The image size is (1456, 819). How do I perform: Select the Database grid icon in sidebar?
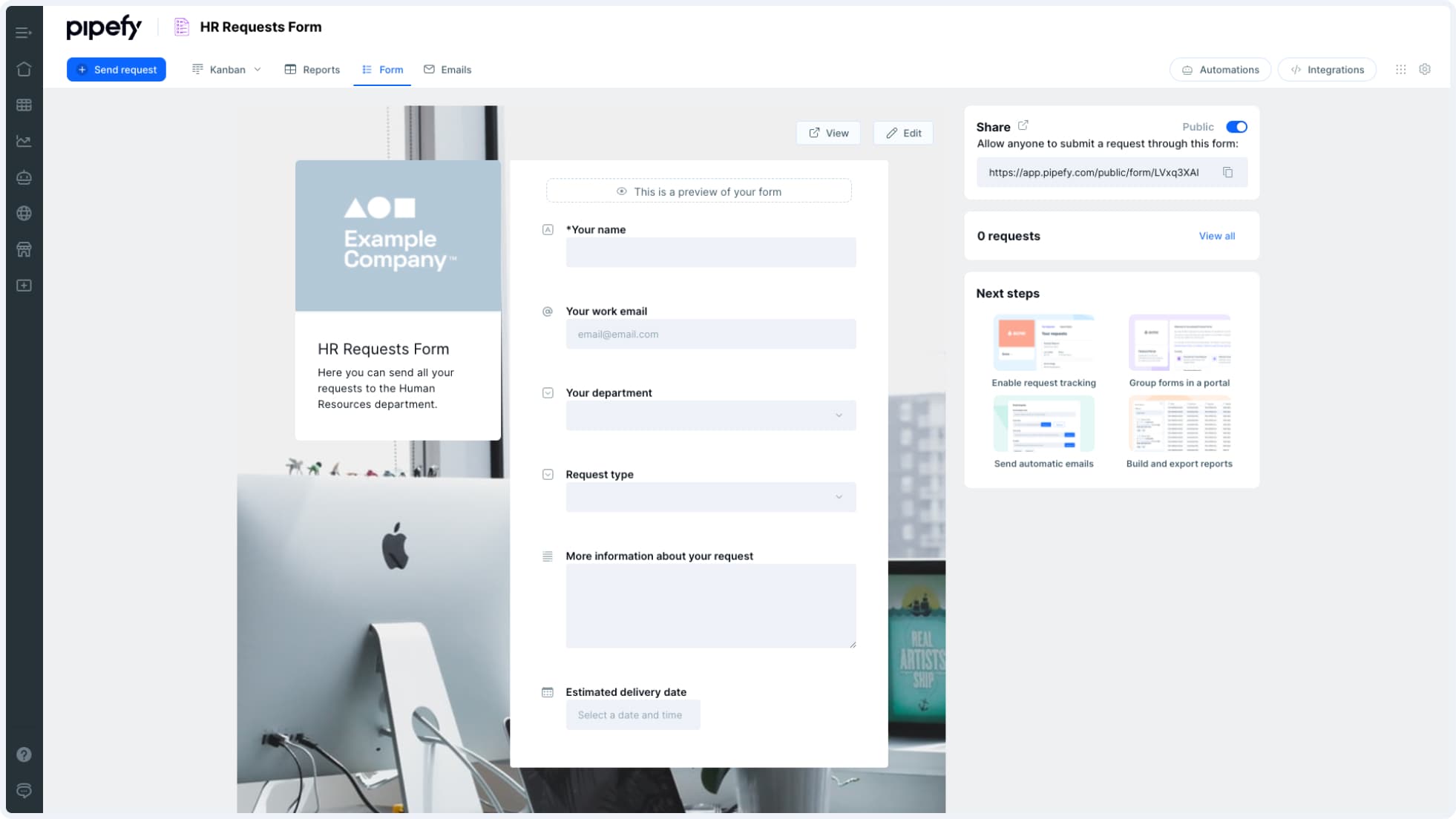pyautogui.click(x=24, y=105)
